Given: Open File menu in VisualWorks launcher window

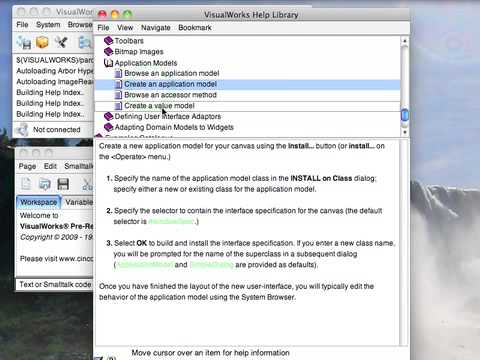Looking at the screenshot, I should tap(22, 25).
